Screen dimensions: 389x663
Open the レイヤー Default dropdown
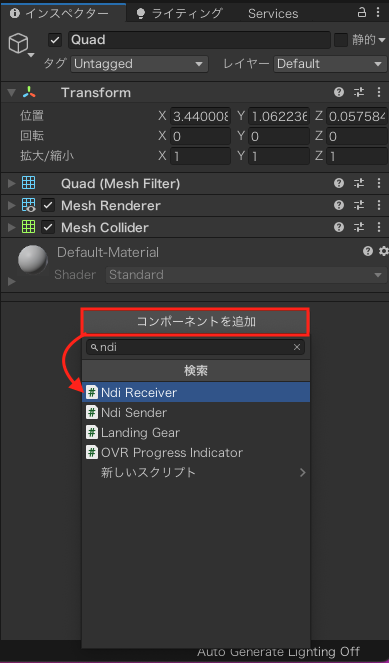[x=330, y=64]
